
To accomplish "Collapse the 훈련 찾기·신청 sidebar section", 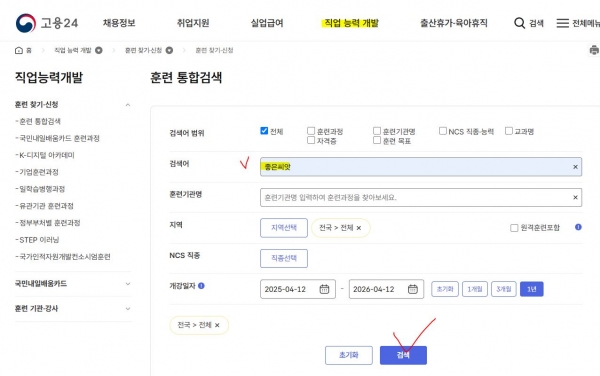I will [x=128, y=105].
